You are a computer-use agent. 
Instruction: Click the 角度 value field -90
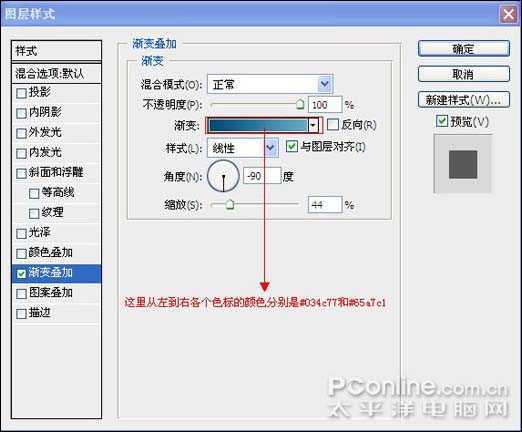click(262, 176)
